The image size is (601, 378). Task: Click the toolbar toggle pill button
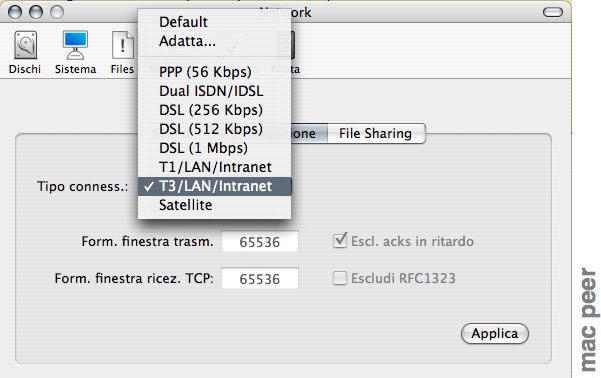coord(553,12)
